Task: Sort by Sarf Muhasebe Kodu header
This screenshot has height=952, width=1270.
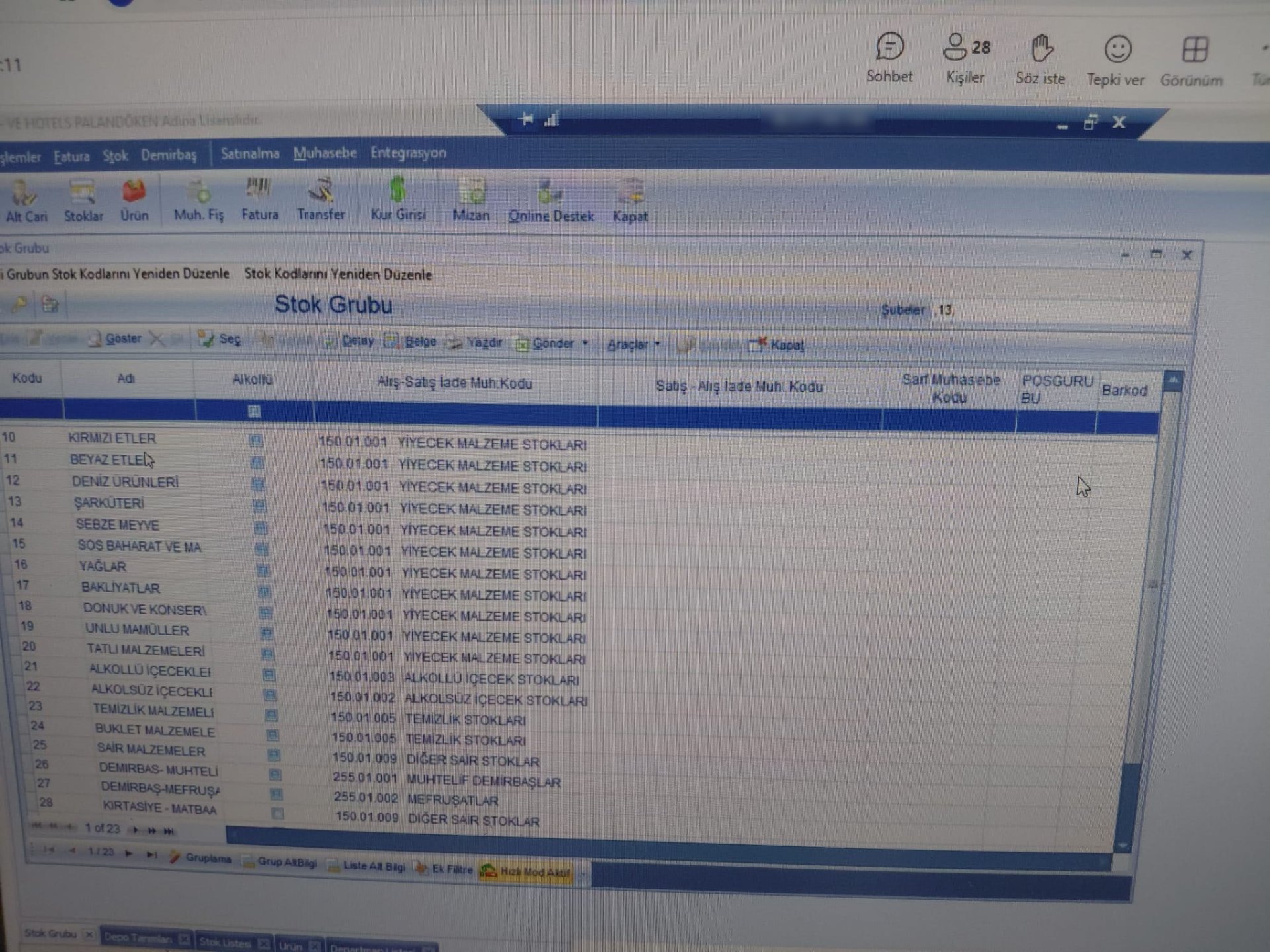Action: 951,389
